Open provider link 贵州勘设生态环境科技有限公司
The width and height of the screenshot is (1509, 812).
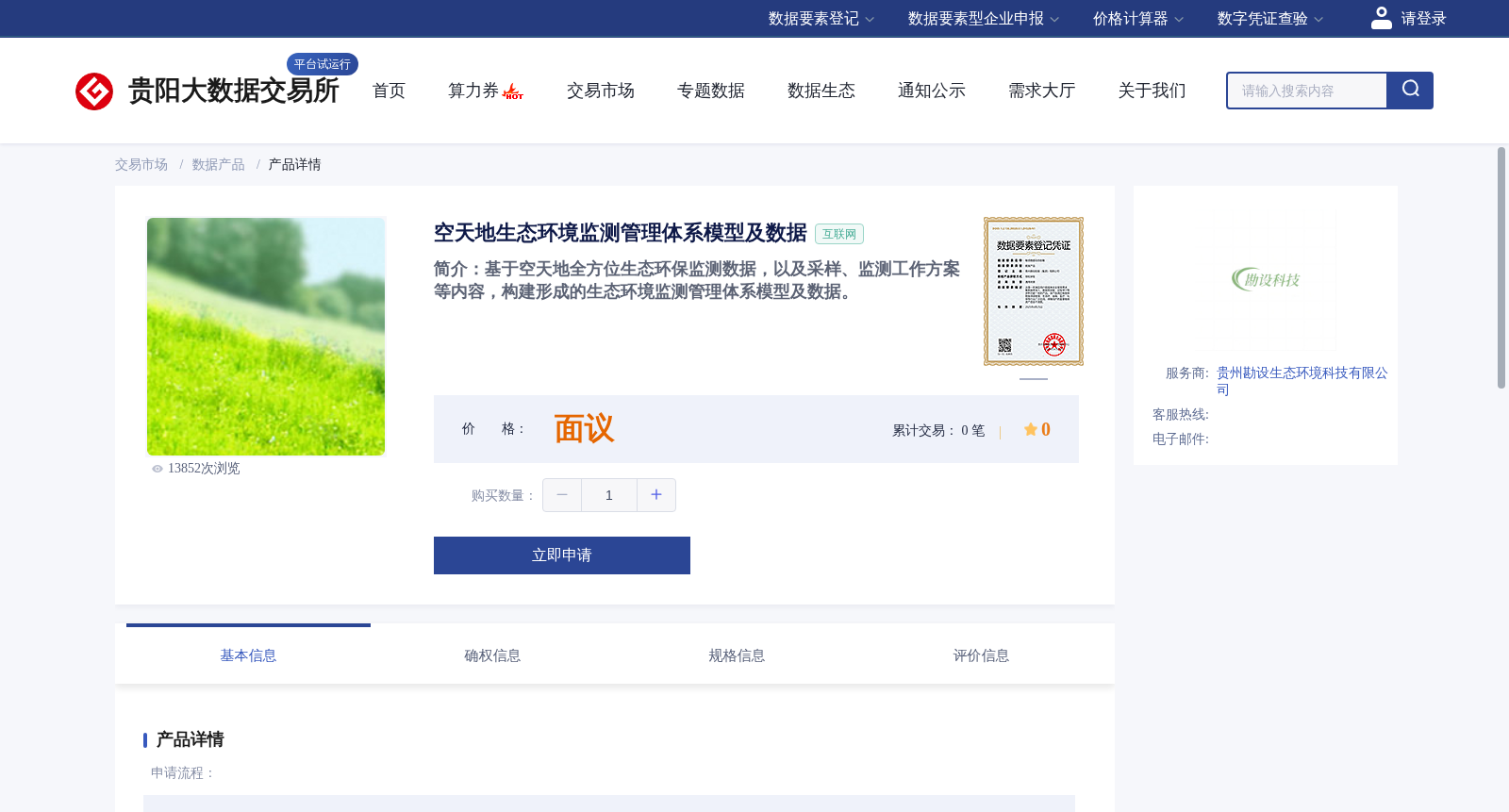coord(1302,381)
